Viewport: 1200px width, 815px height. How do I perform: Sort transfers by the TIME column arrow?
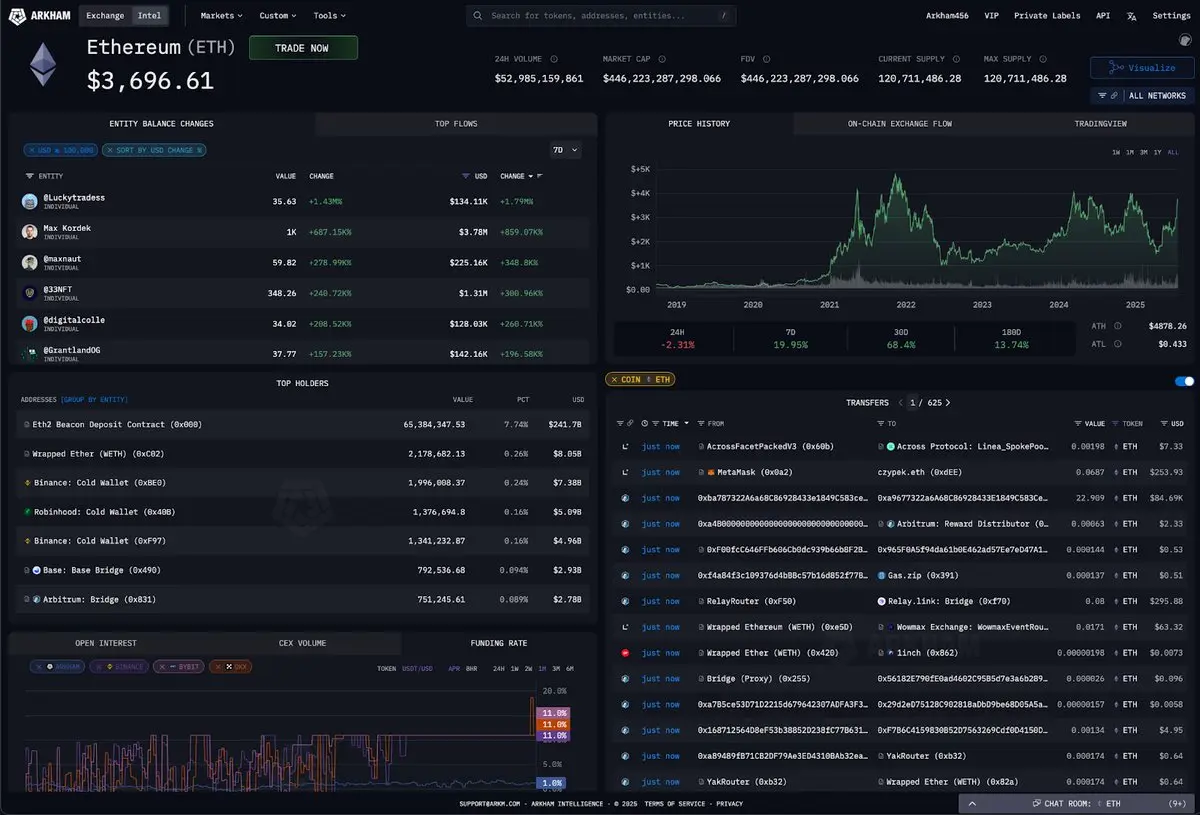point(686,424)
